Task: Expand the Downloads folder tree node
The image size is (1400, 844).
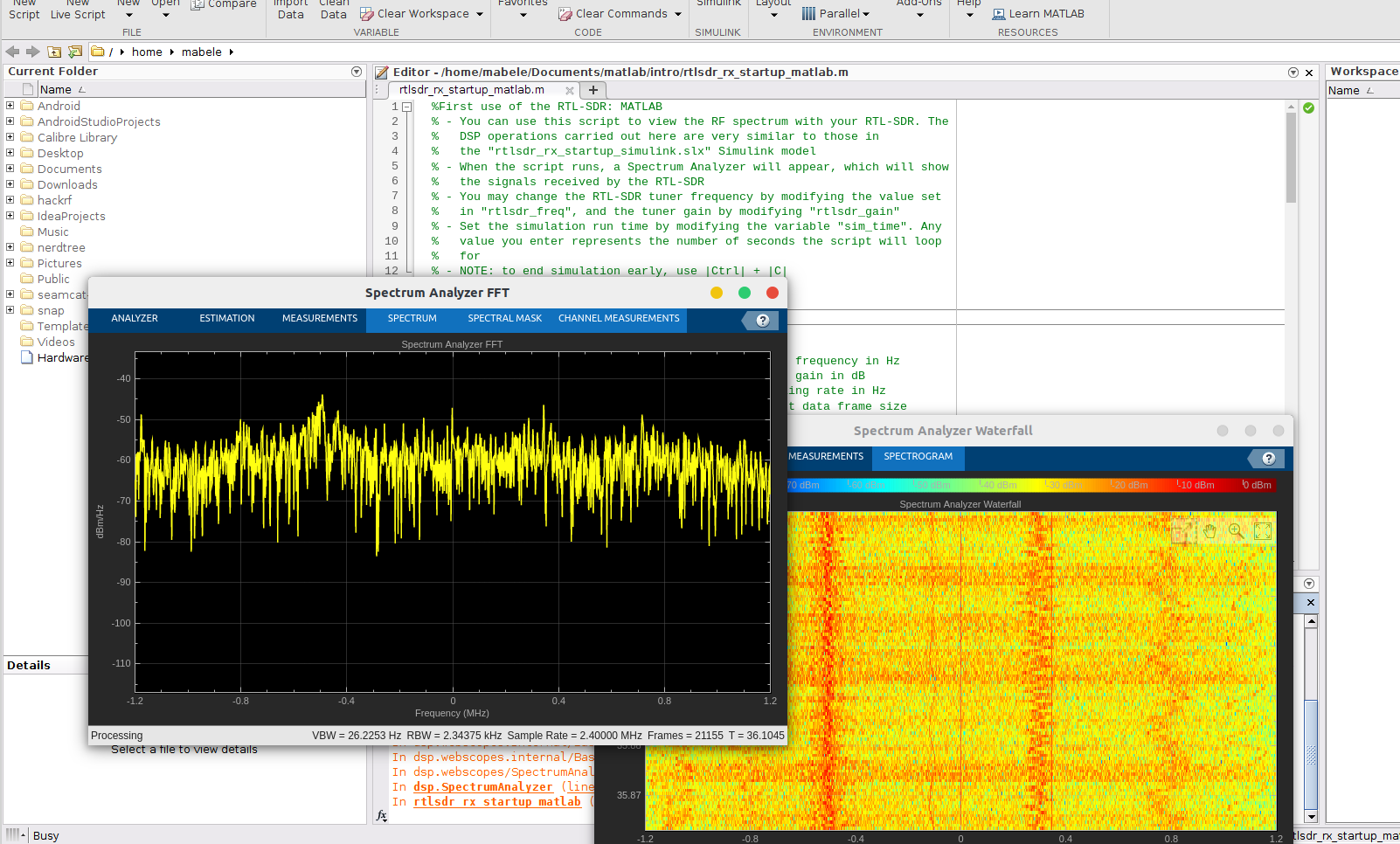Action: (x=10, y=184)
